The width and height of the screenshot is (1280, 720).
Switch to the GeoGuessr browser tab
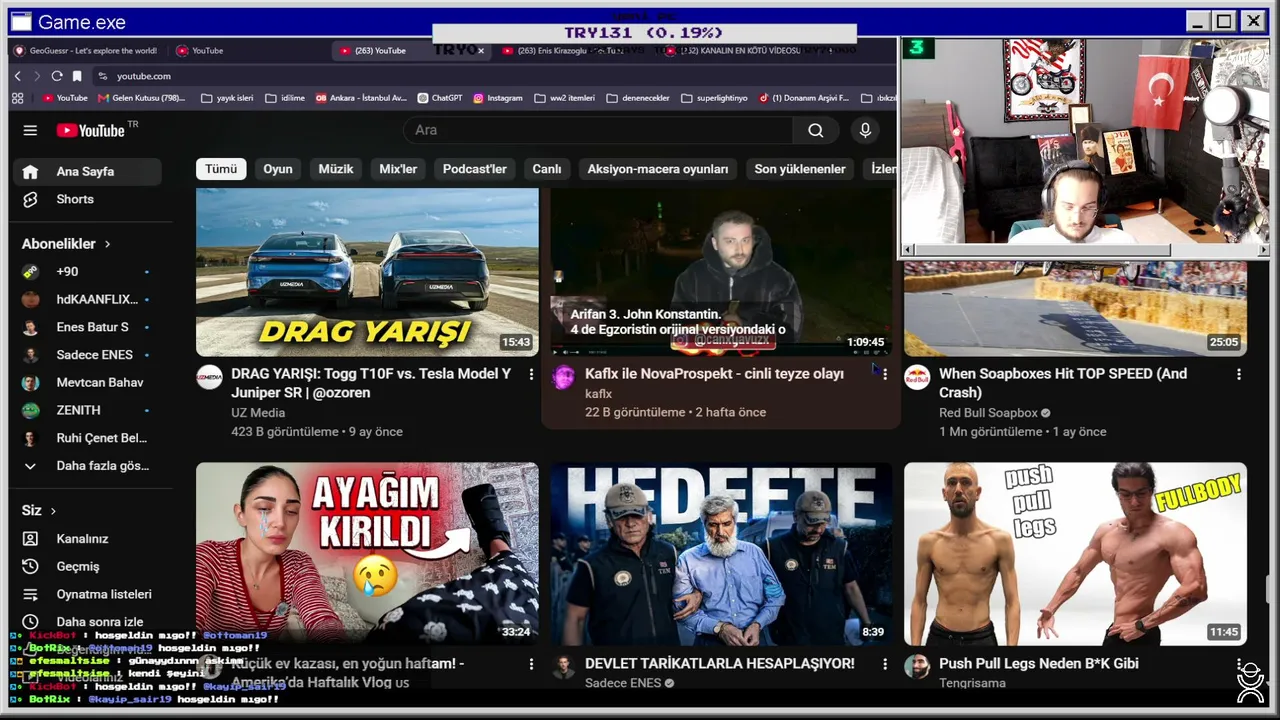85,51
